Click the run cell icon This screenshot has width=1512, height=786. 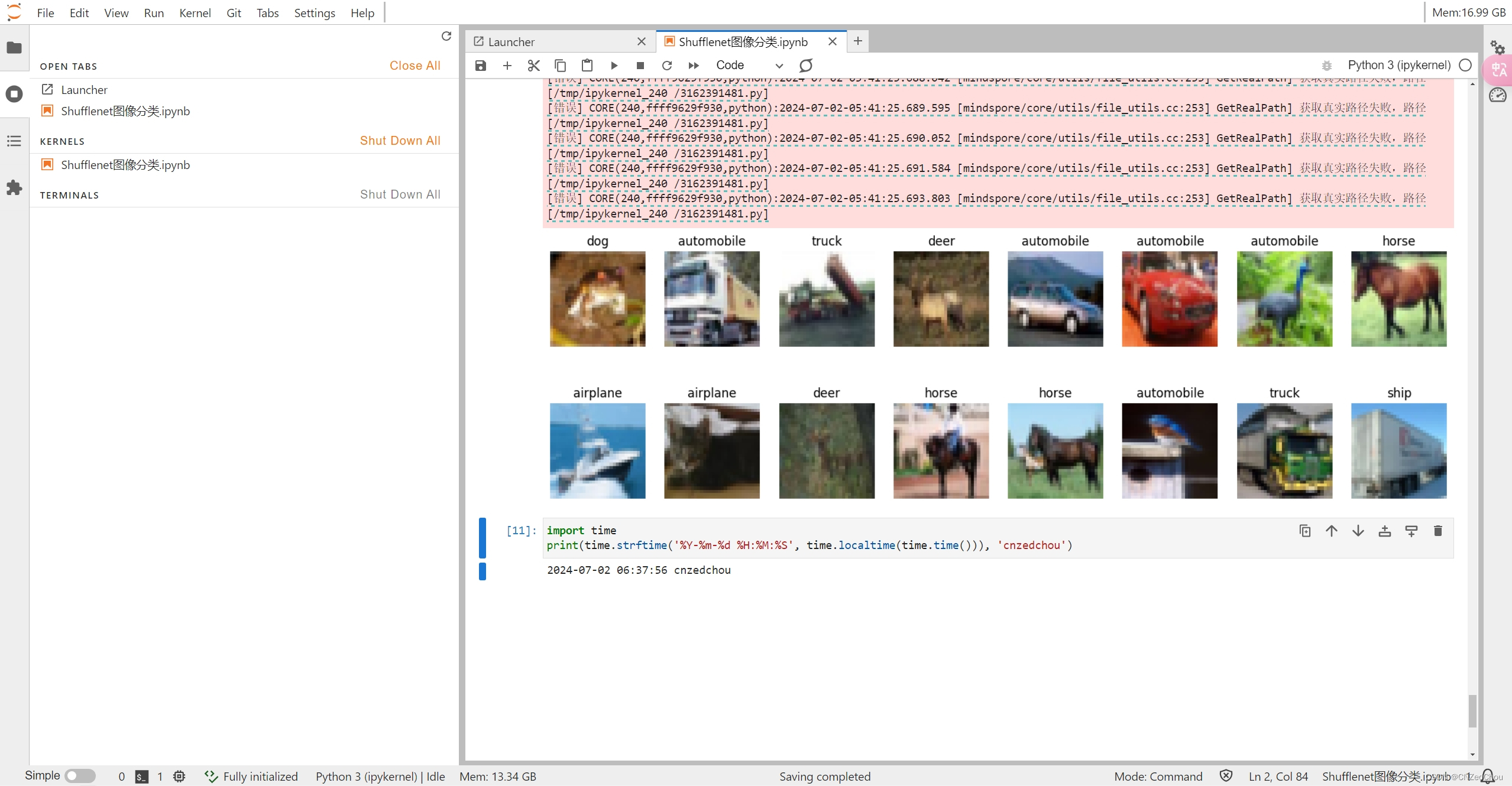614,65
